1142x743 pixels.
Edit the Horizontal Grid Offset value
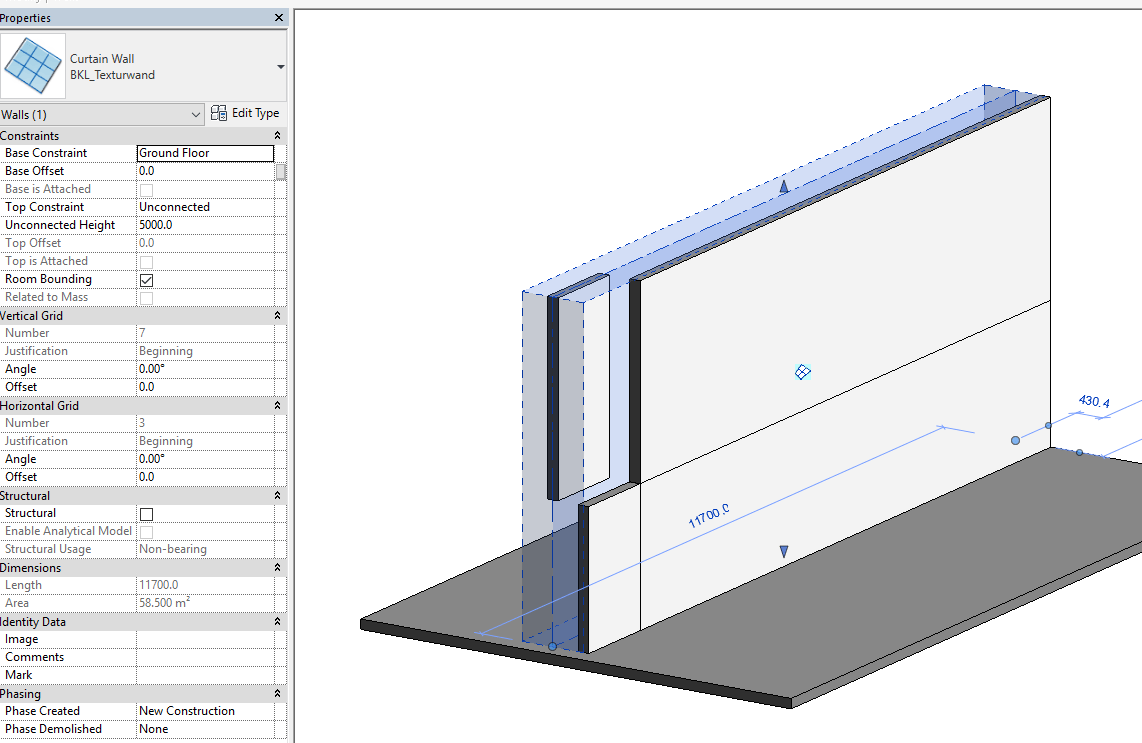pos(205,477)
